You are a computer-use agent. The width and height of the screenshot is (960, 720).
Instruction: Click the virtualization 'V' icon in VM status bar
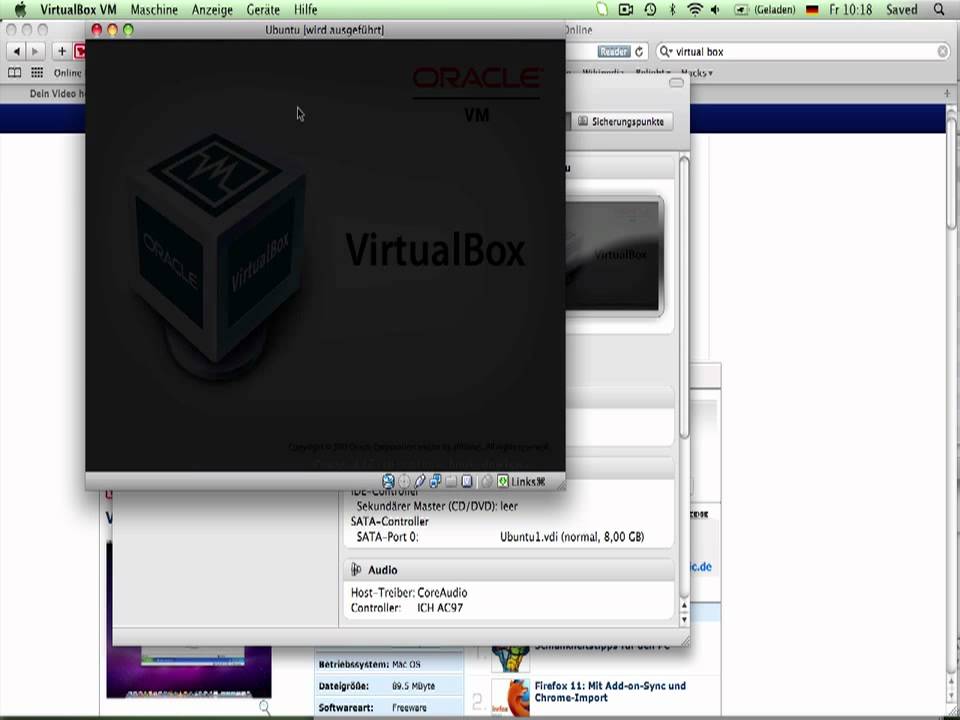tap(467, 482)
